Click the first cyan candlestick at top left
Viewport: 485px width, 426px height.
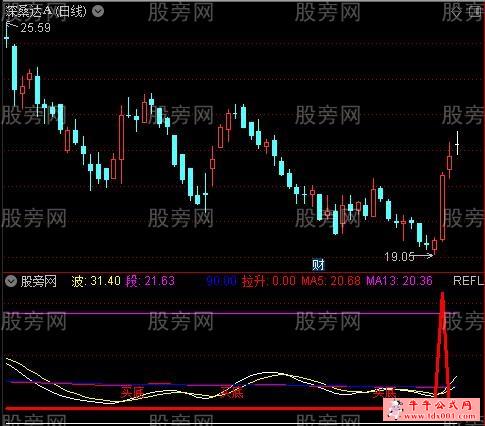(x=14, y=68)
